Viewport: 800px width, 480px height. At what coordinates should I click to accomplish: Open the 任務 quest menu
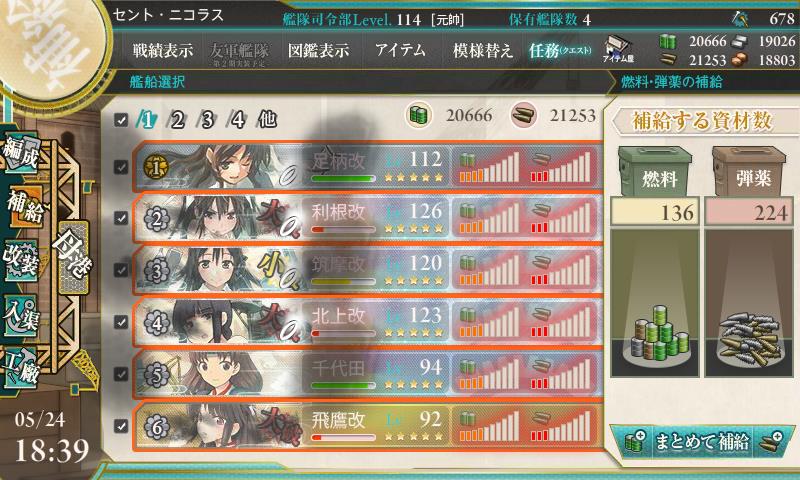560,50
